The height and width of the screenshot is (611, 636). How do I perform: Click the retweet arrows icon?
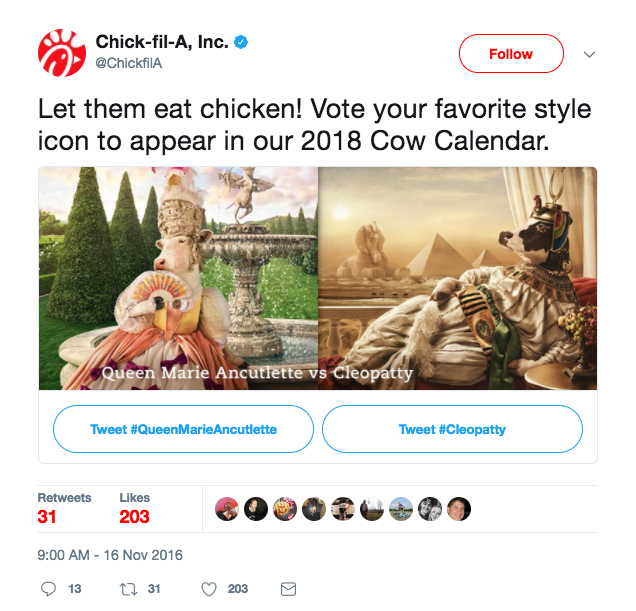coord(128,589)
